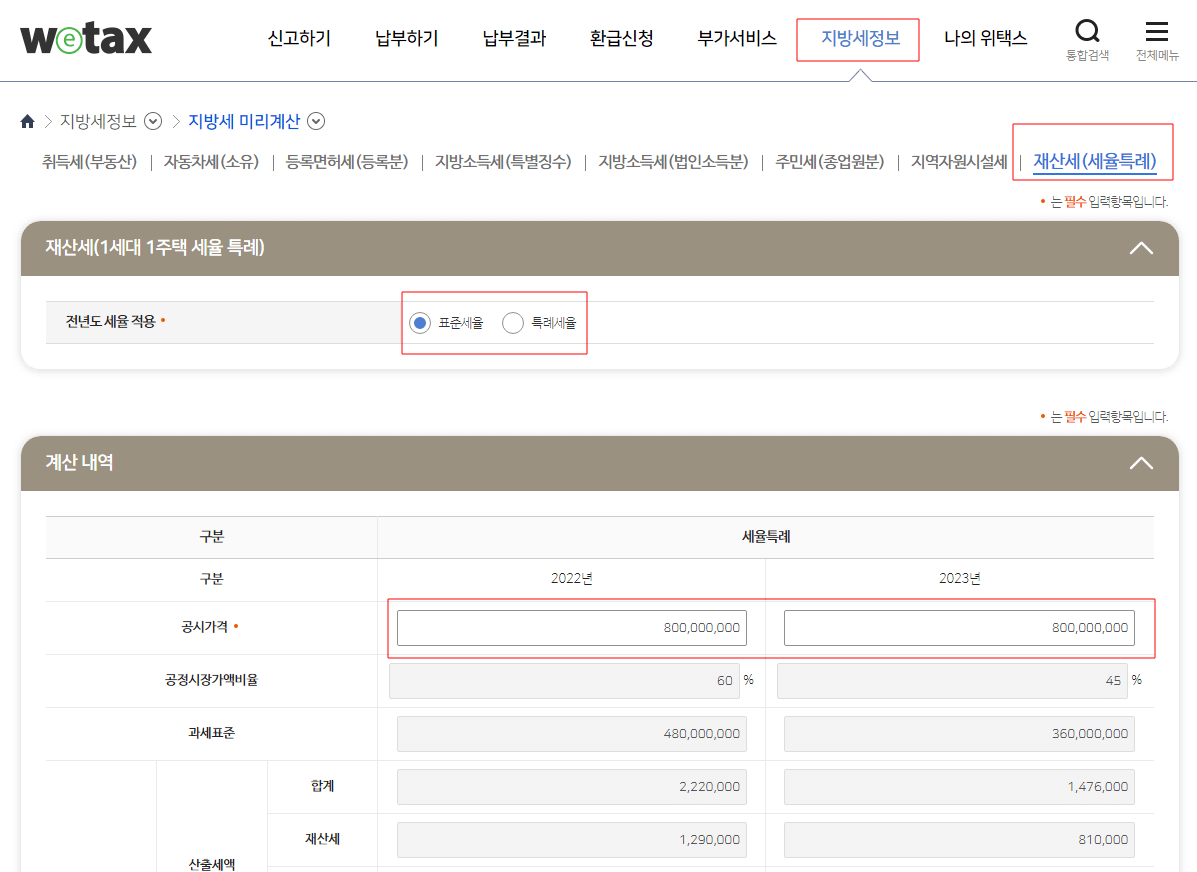
Task: Click the 전년도 세율 적용 label
Action: pyautogui.click(x=111, y=321)
